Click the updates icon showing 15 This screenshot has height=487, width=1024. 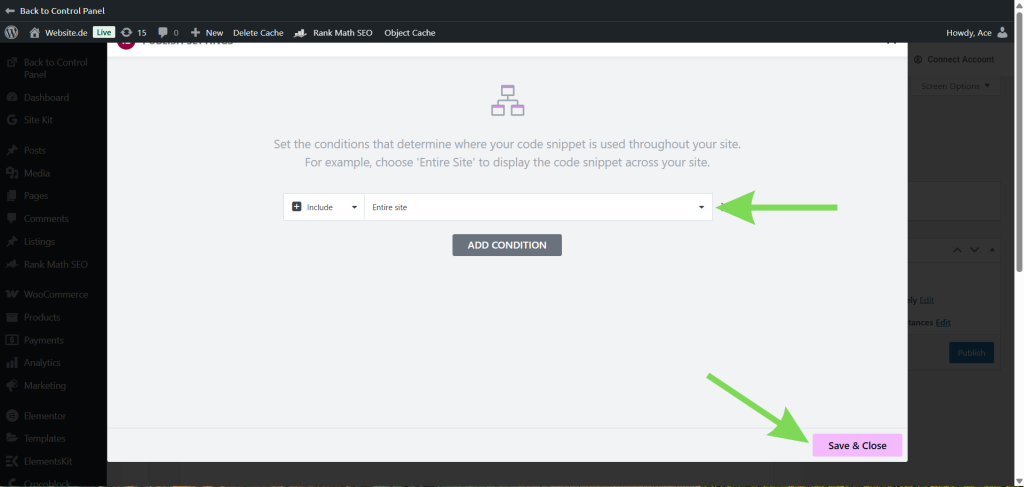[127, 33]
